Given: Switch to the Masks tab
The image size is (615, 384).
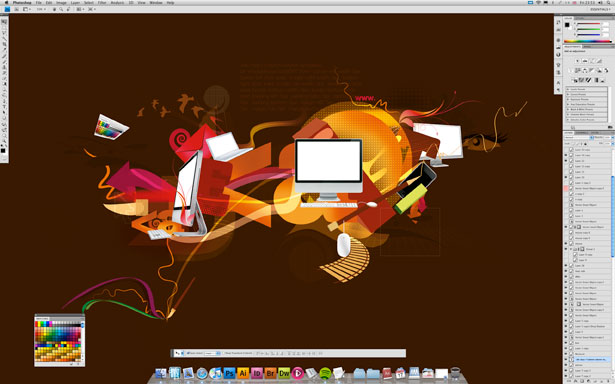Looking at the screenshot, I should point(587,47).
